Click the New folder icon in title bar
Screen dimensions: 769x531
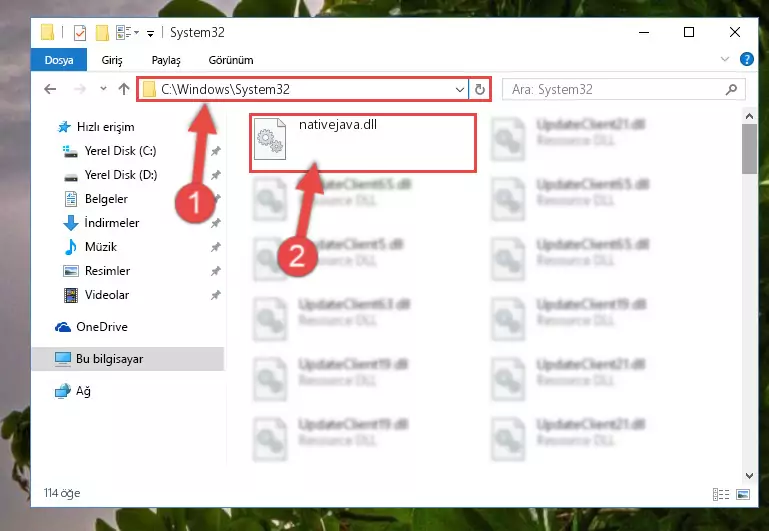tap(102, 33)
